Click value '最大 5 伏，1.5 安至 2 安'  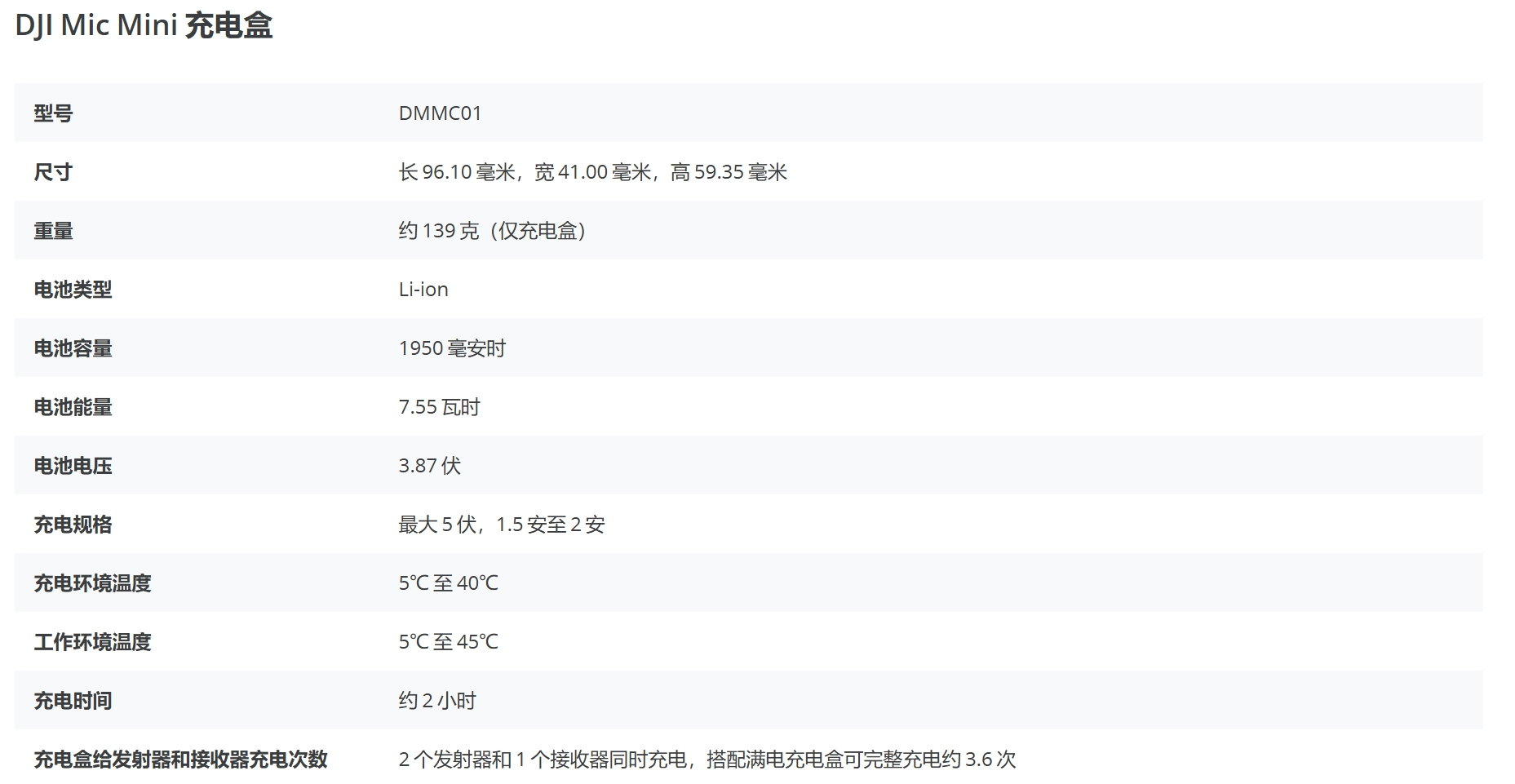coord(502,525)
